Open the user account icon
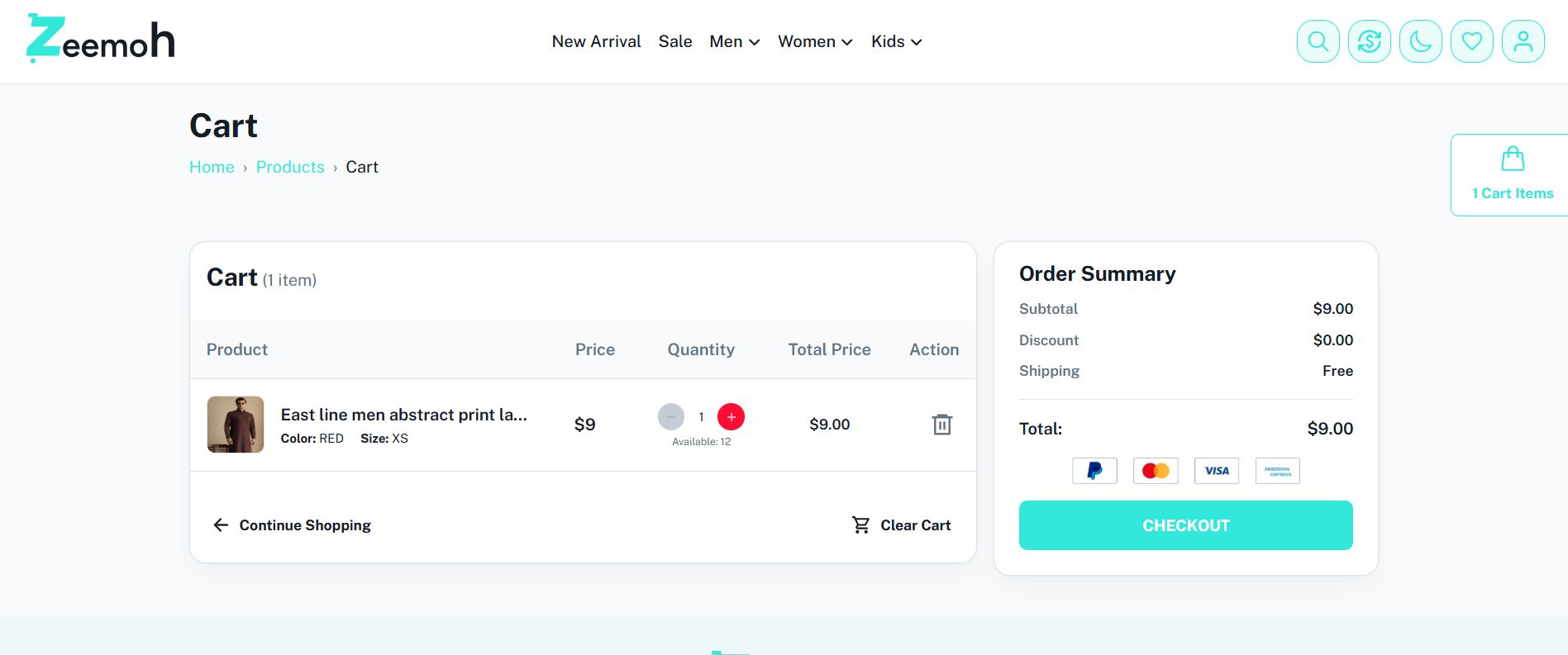 point(1523,41)
